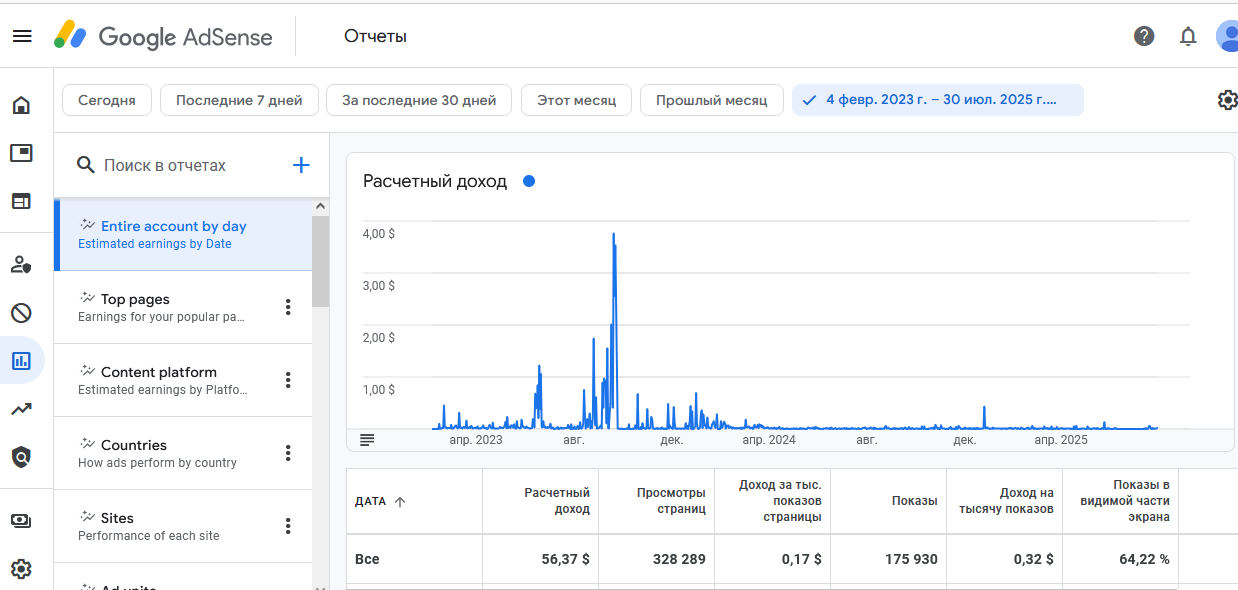Select the За последние 30 дней chip
1238x590 pixels.
419,100
